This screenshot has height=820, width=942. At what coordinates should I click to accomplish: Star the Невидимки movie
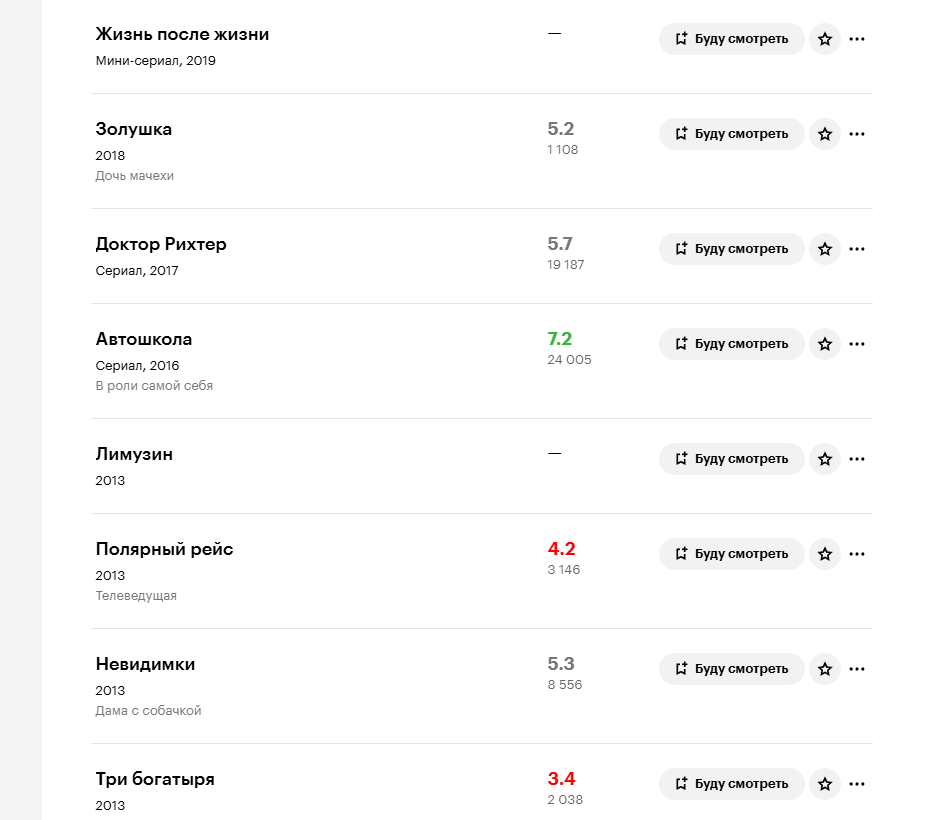(x=825, y=669)
